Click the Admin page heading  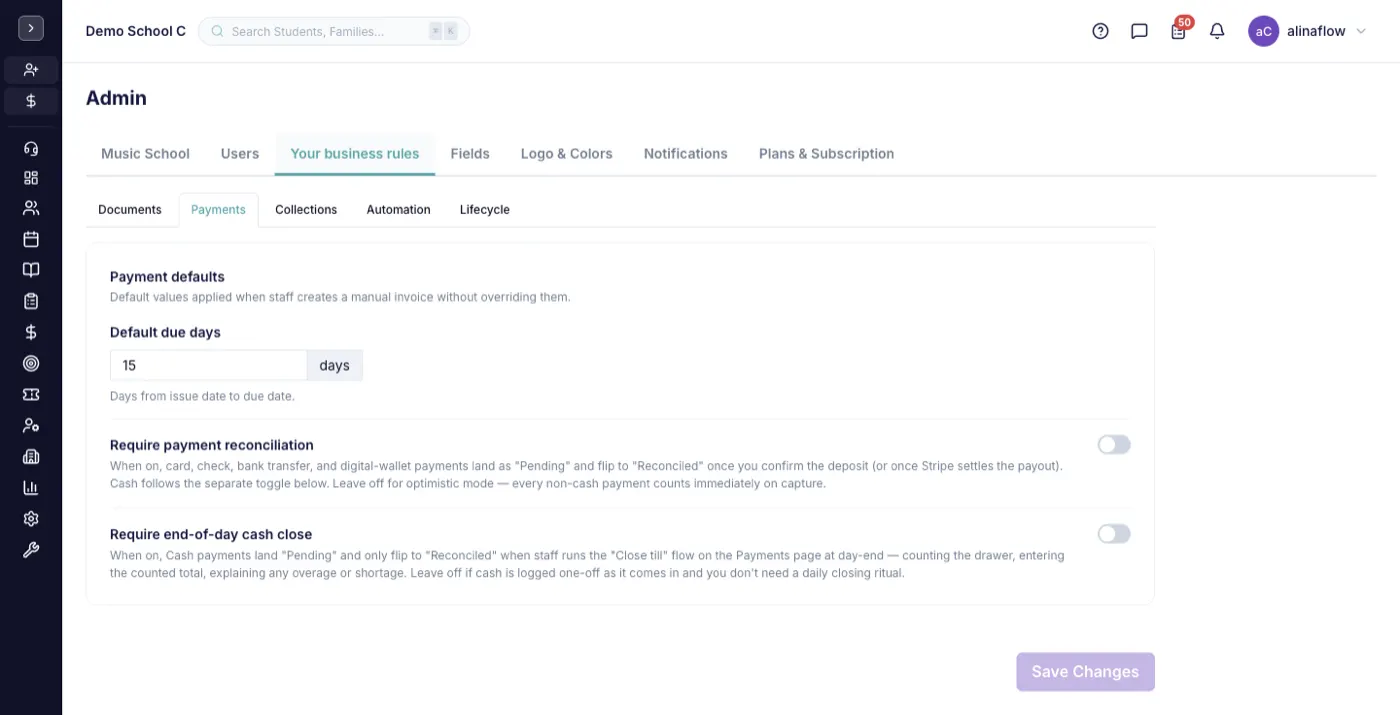tap(116, 98)
